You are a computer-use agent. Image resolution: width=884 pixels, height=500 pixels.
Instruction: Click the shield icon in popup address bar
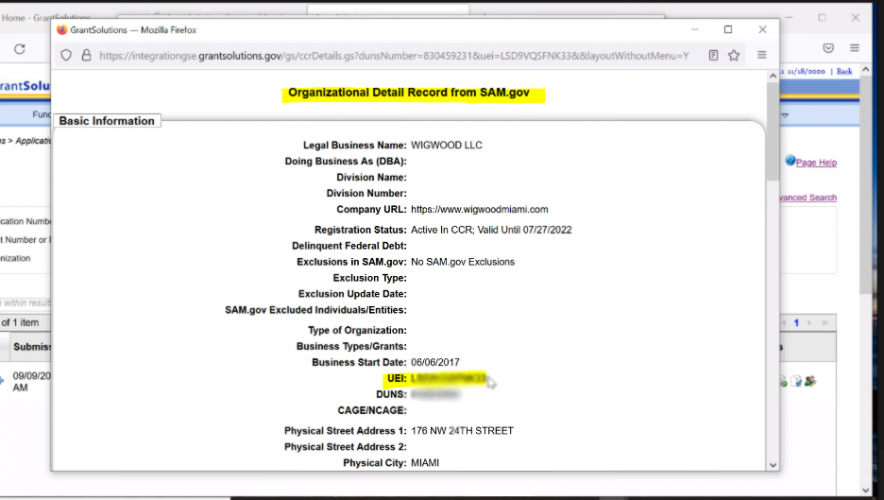point(67,56)
